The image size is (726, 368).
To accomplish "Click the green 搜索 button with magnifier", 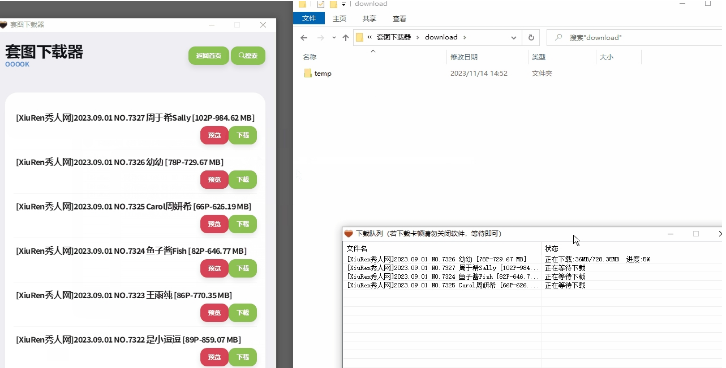I will pos(248,56).
